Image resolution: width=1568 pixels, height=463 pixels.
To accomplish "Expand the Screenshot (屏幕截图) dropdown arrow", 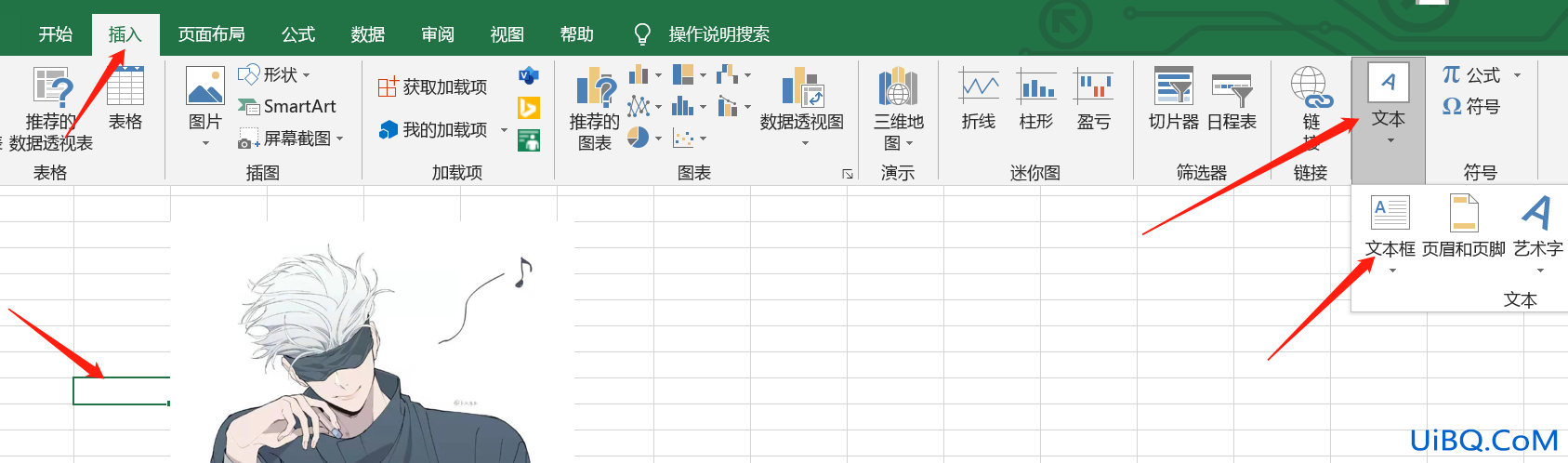I will pos(339,139).
